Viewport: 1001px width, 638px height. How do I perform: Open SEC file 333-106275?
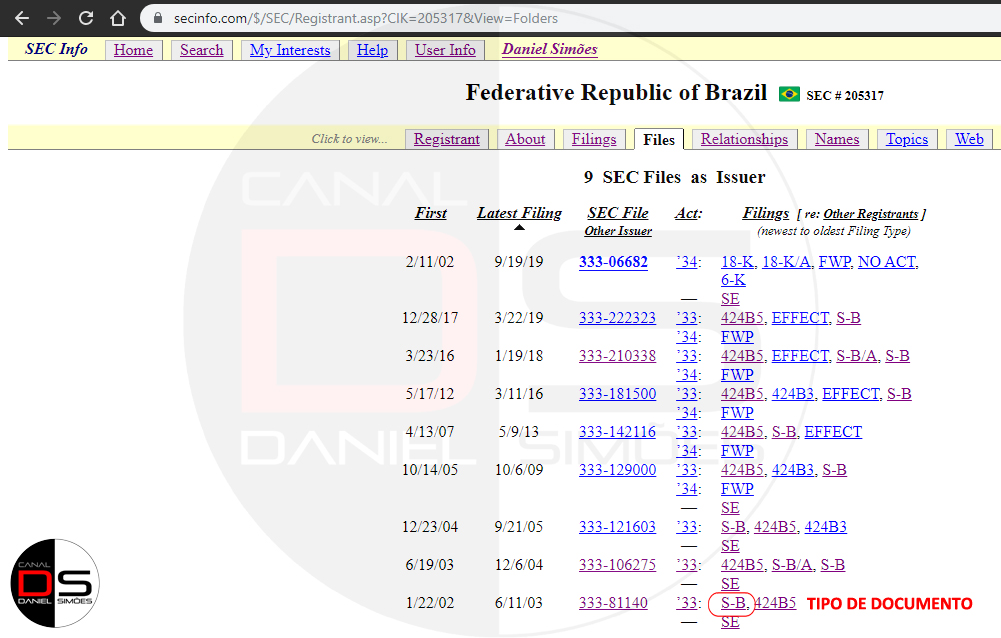pos(617,565)
